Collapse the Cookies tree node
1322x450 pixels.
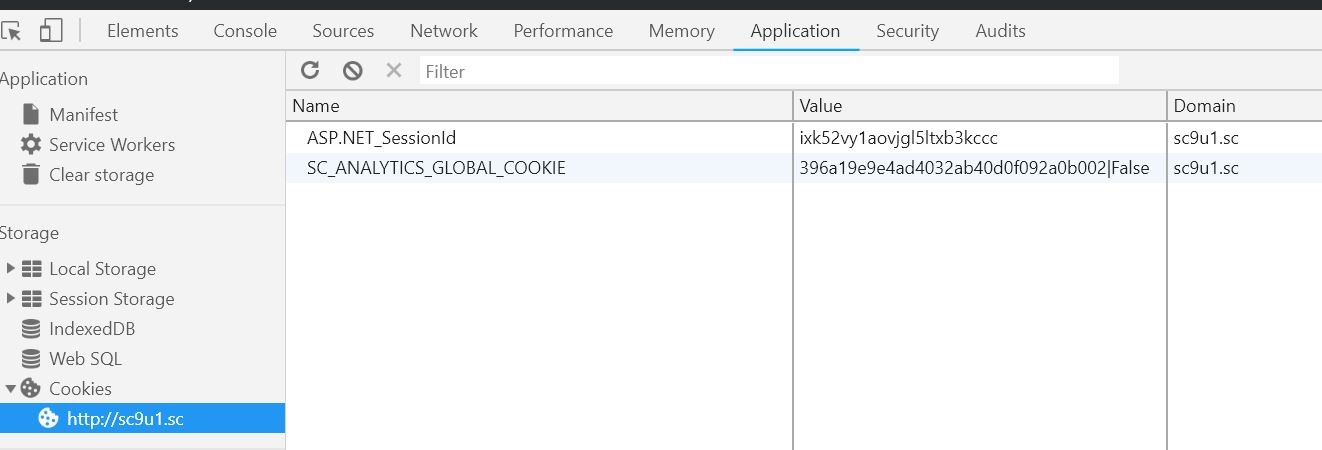click(11, 388)
